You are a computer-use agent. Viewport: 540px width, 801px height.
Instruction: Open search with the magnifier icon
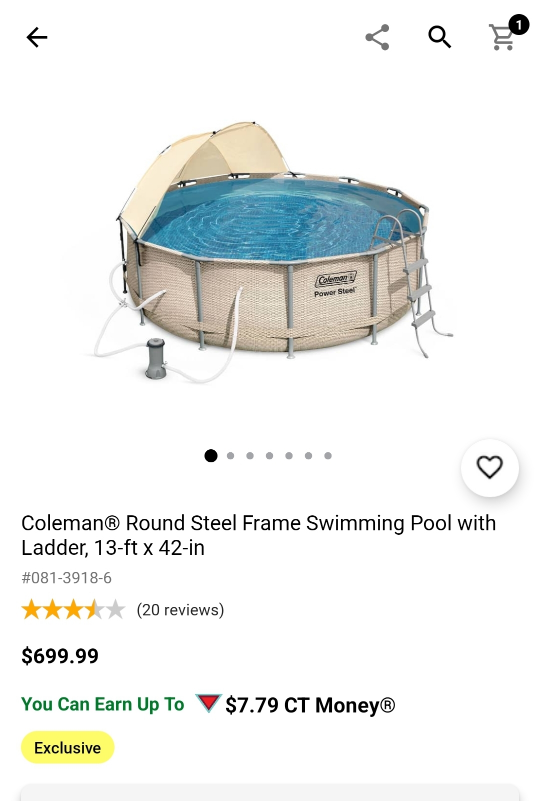pos(440,37)
